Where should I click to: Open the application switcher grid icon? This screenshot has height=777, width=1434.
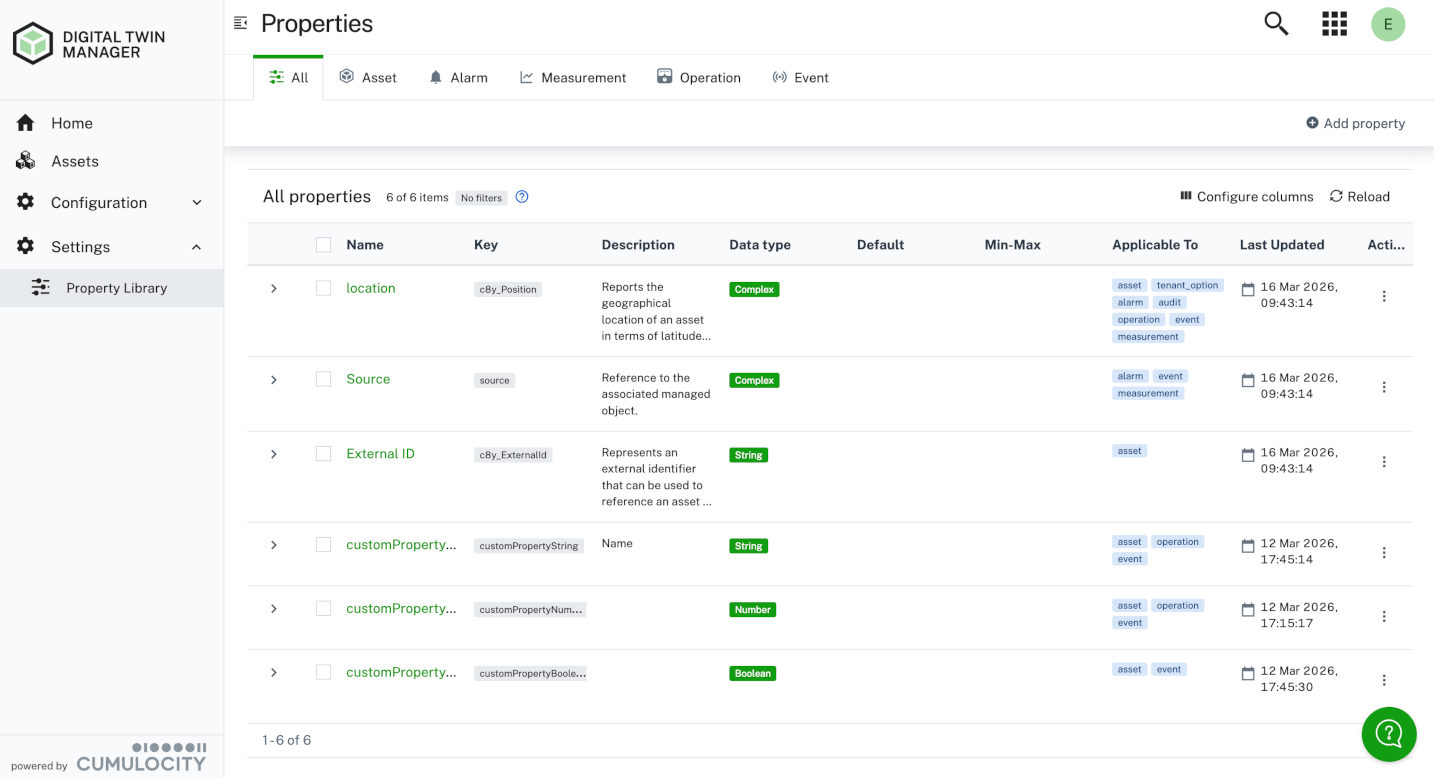click(1334, 24)
